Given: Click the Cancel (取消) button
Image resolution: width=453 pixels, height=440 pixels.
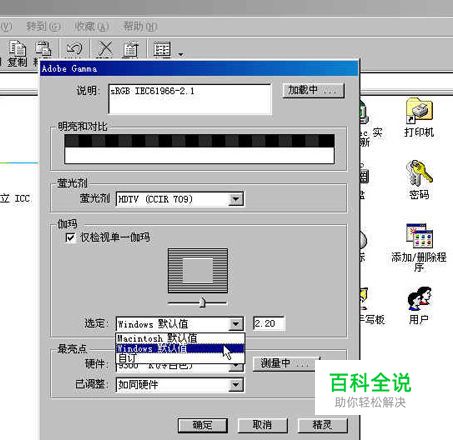Looking at the screenshot, I should [262, 425].
